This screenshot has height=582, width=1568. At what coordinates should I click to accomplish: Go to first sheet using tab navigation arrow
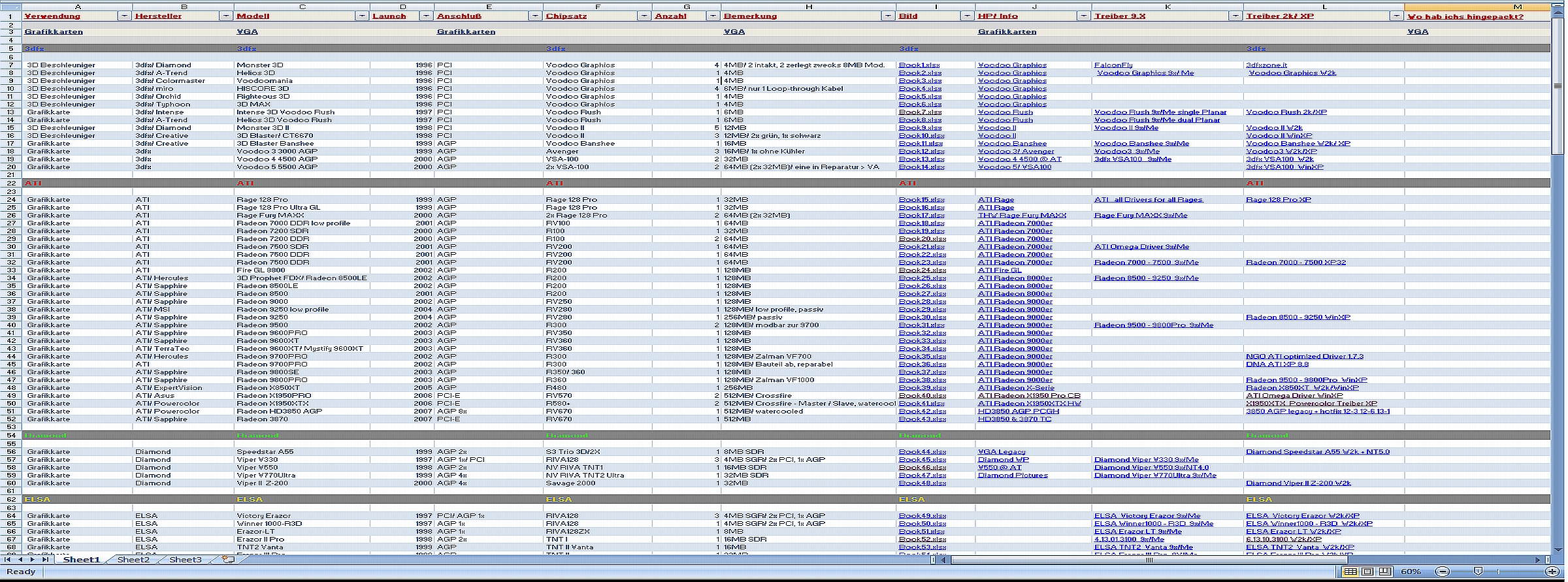pos(8,560)
